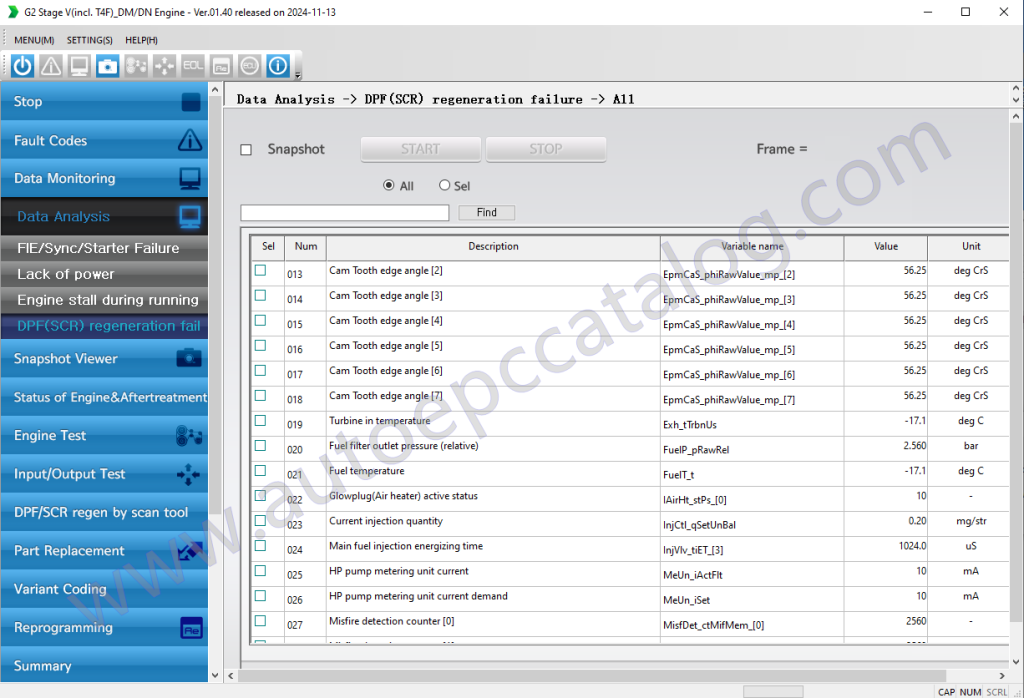The width and height of the screenshot is (1024, 698).
Task: Click inside the search text field
Action: coord(344,212)
